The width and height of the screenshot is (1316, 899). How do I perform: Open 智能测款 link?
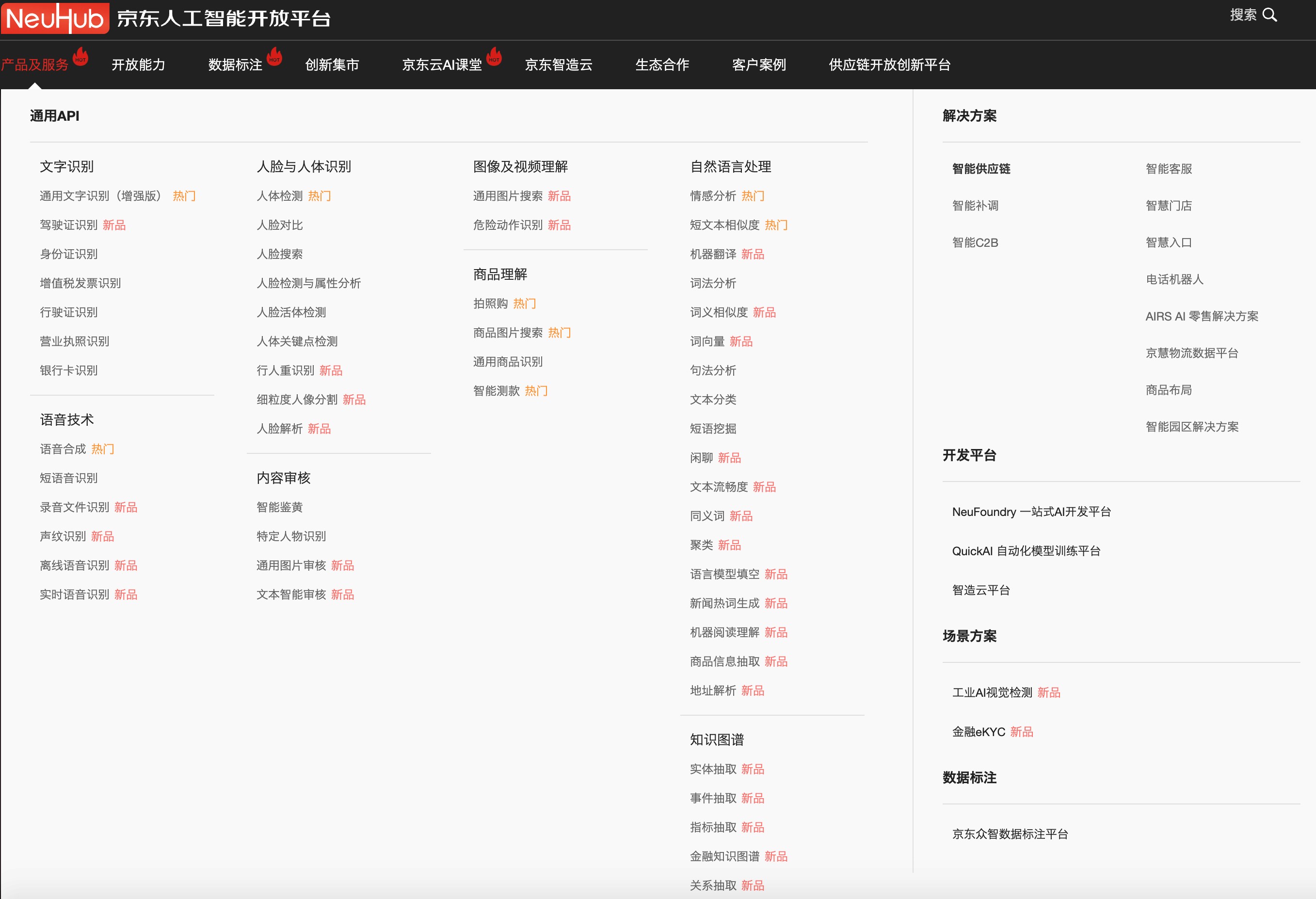497,391
